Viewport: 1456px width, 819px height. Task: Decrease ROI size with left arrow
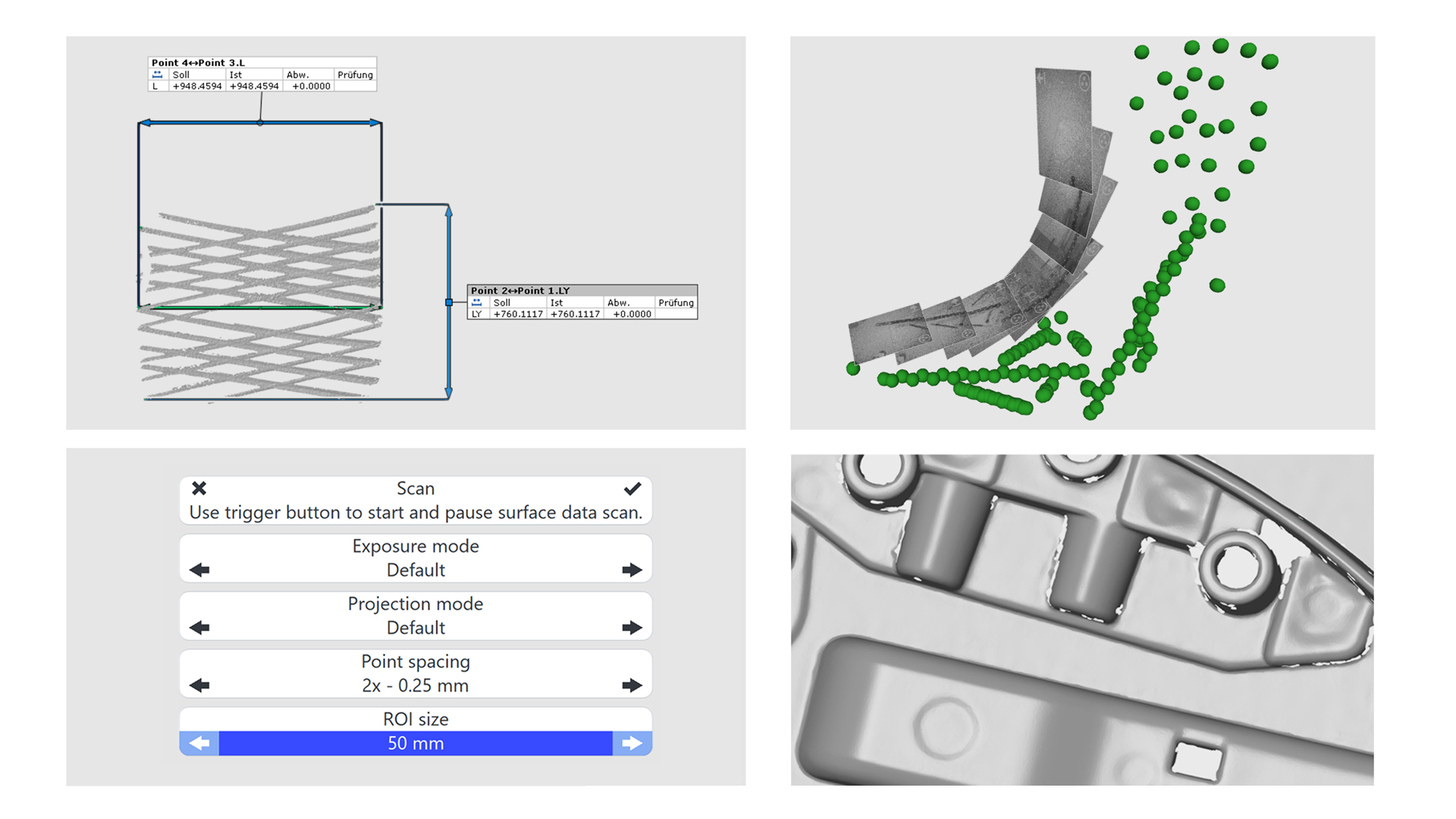(x=199, y=743)
